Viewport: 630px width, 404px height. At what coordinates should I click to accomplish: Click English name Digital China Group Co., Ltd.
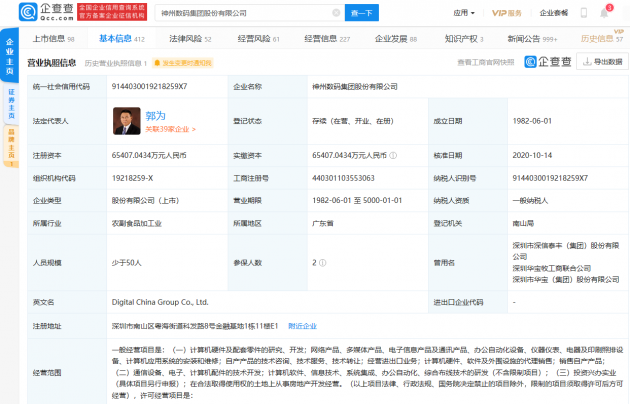[x=160, y=302]
